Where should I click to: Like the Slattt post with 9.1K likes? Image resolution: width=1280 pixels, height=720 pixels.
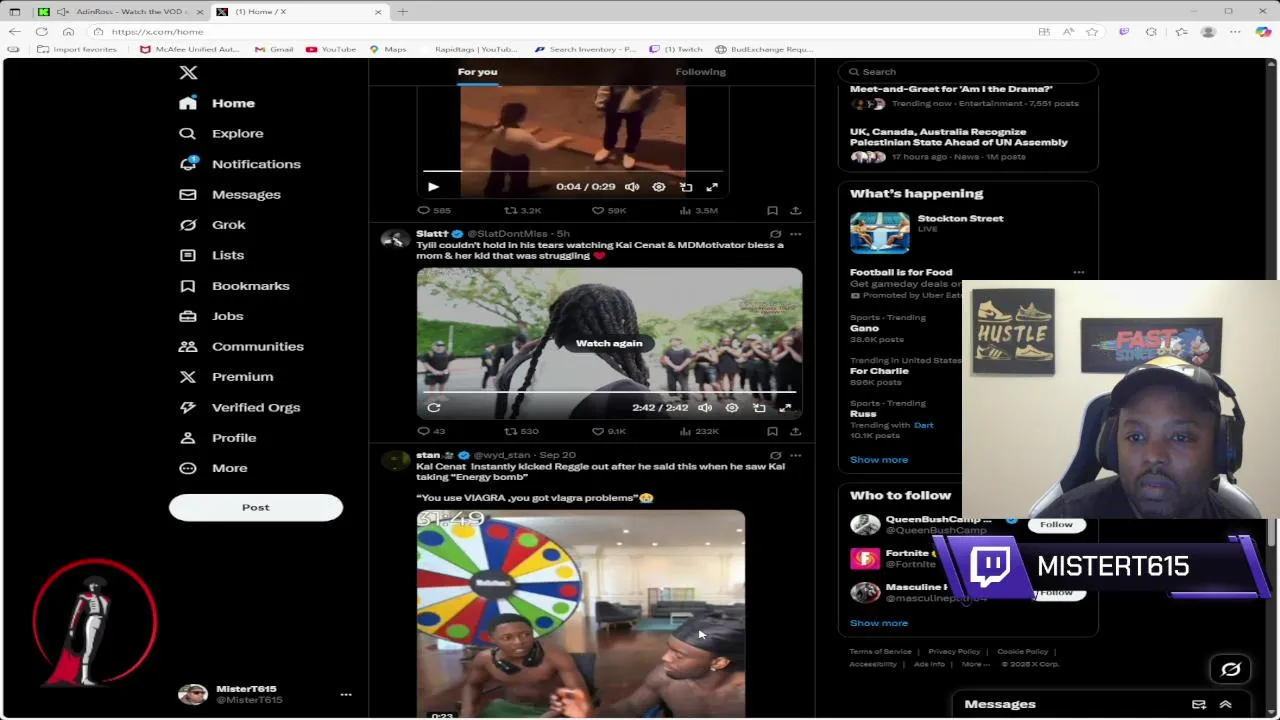coord(609,431)
